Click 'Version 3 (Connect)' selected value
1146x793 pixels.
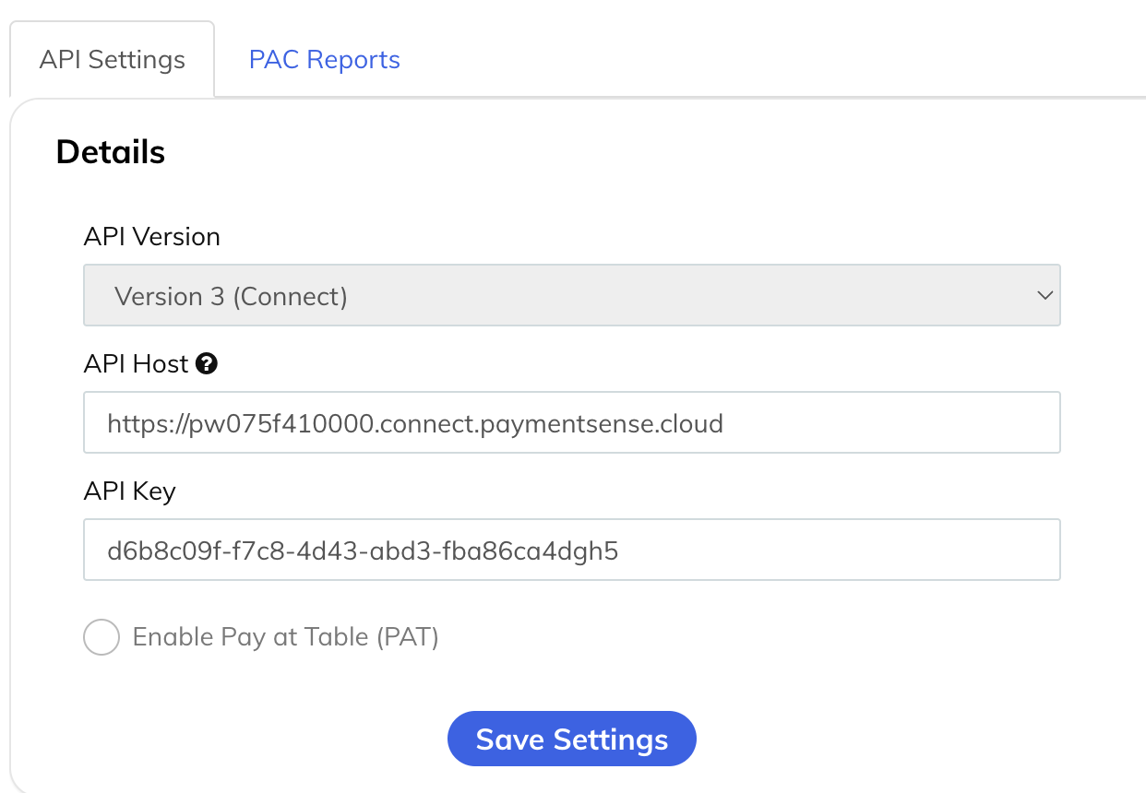pyautogui.click(x=231, y=297)
